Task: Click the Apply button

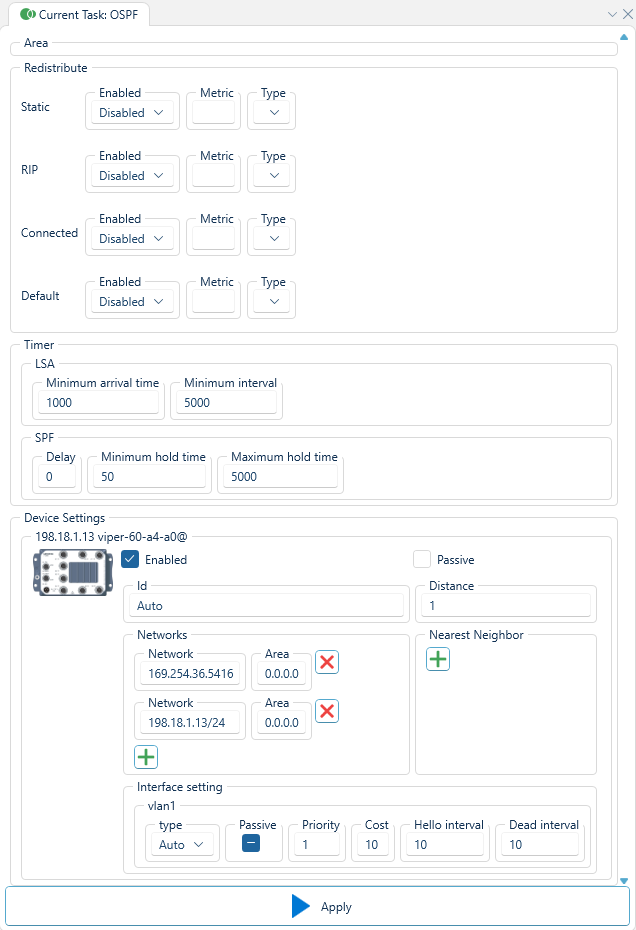Action: [x=317, y=906]
